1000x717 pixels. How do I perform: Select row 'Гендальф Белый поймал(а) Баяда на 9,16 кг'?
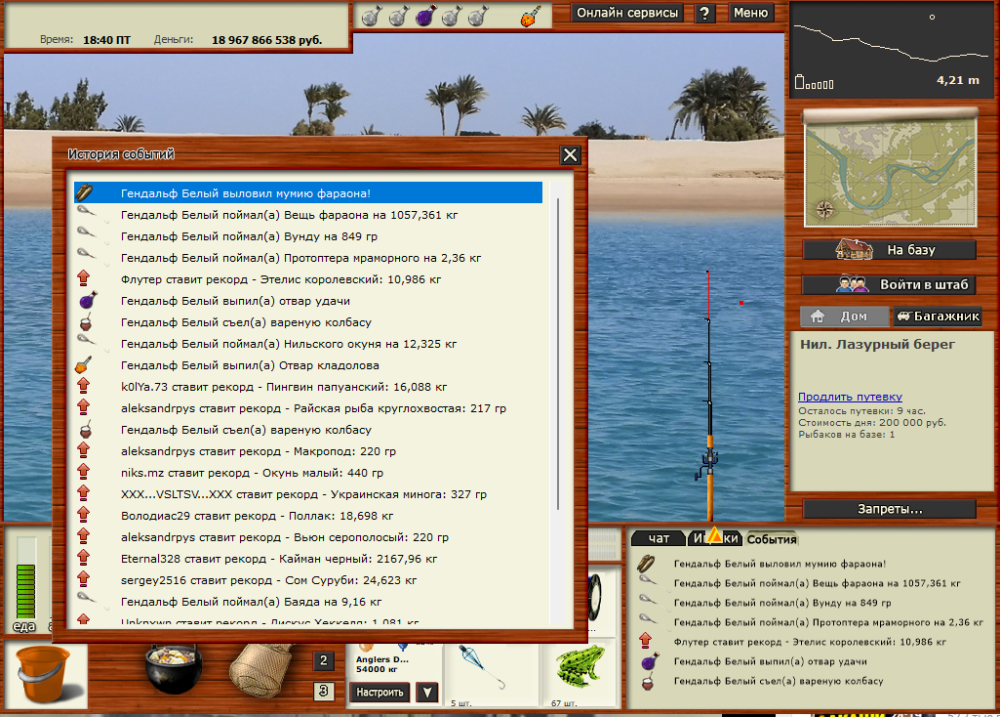pyautogui.click(x=308, y=602)
